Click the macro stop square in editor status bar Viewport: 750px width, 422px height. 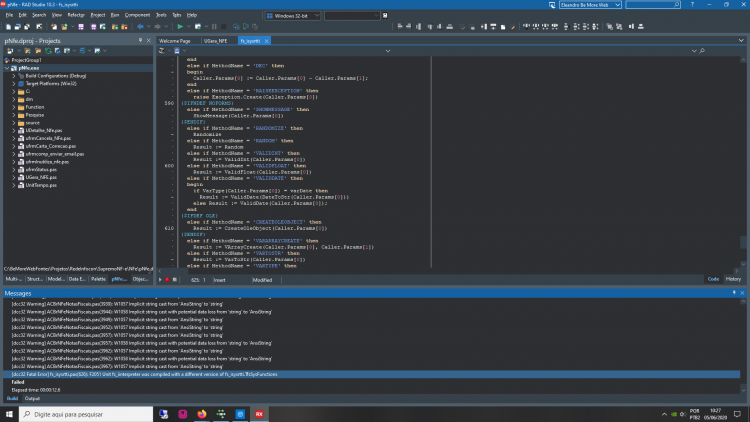175,280
